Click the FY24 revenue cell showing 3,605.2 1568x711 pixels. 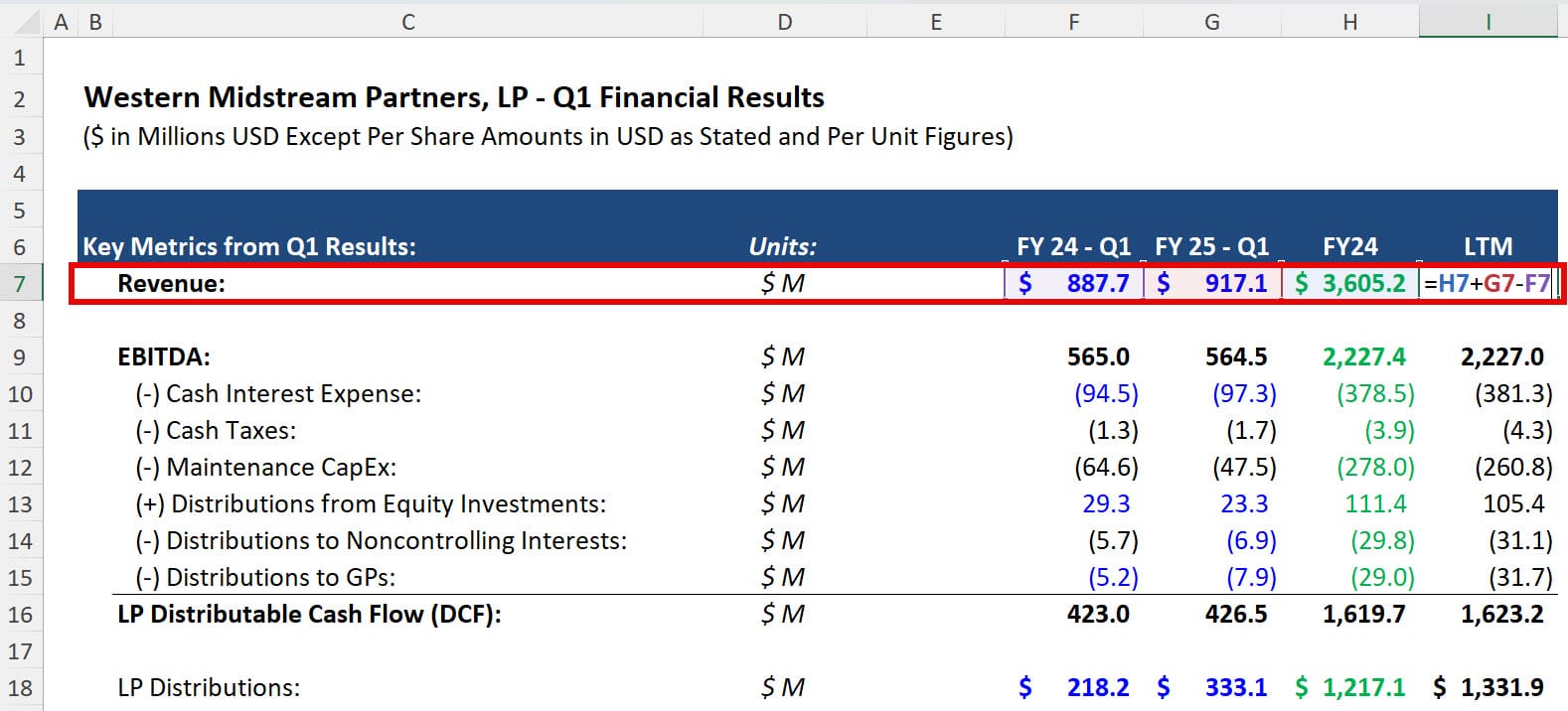click(x=1349, y=284)
